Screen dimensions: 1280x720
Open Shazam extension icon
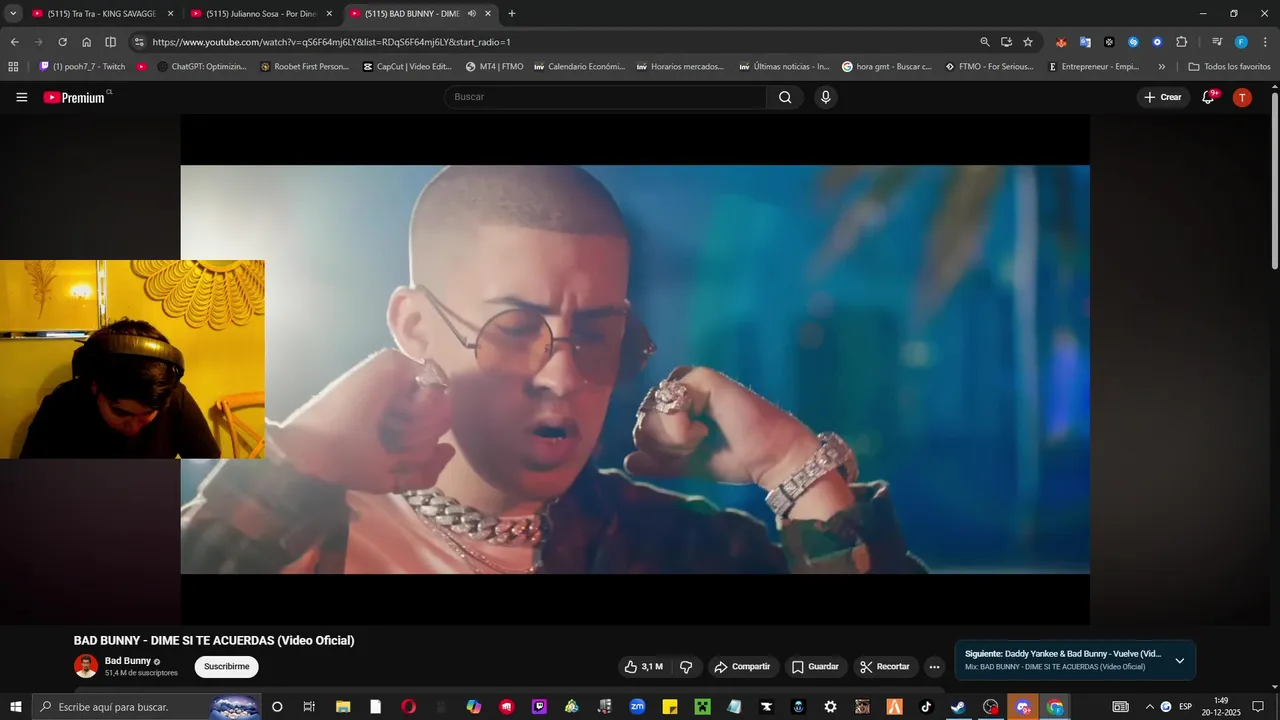click(1133, 42)
